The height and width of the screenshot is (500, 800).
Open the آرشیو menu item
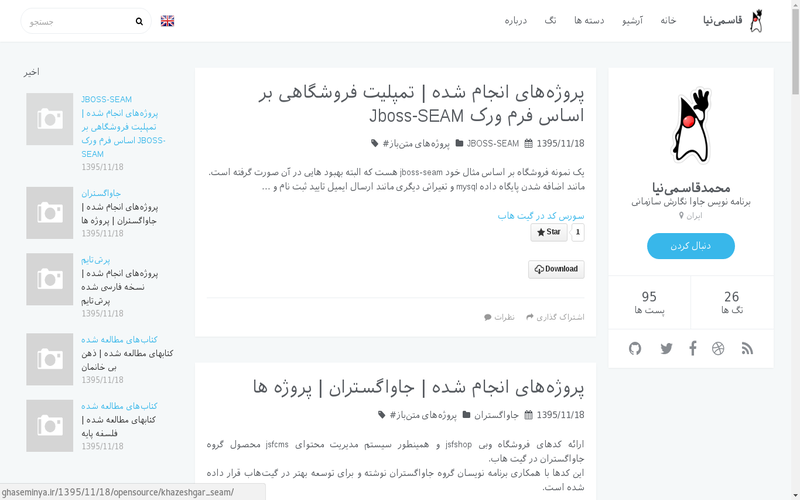point(633,21)
